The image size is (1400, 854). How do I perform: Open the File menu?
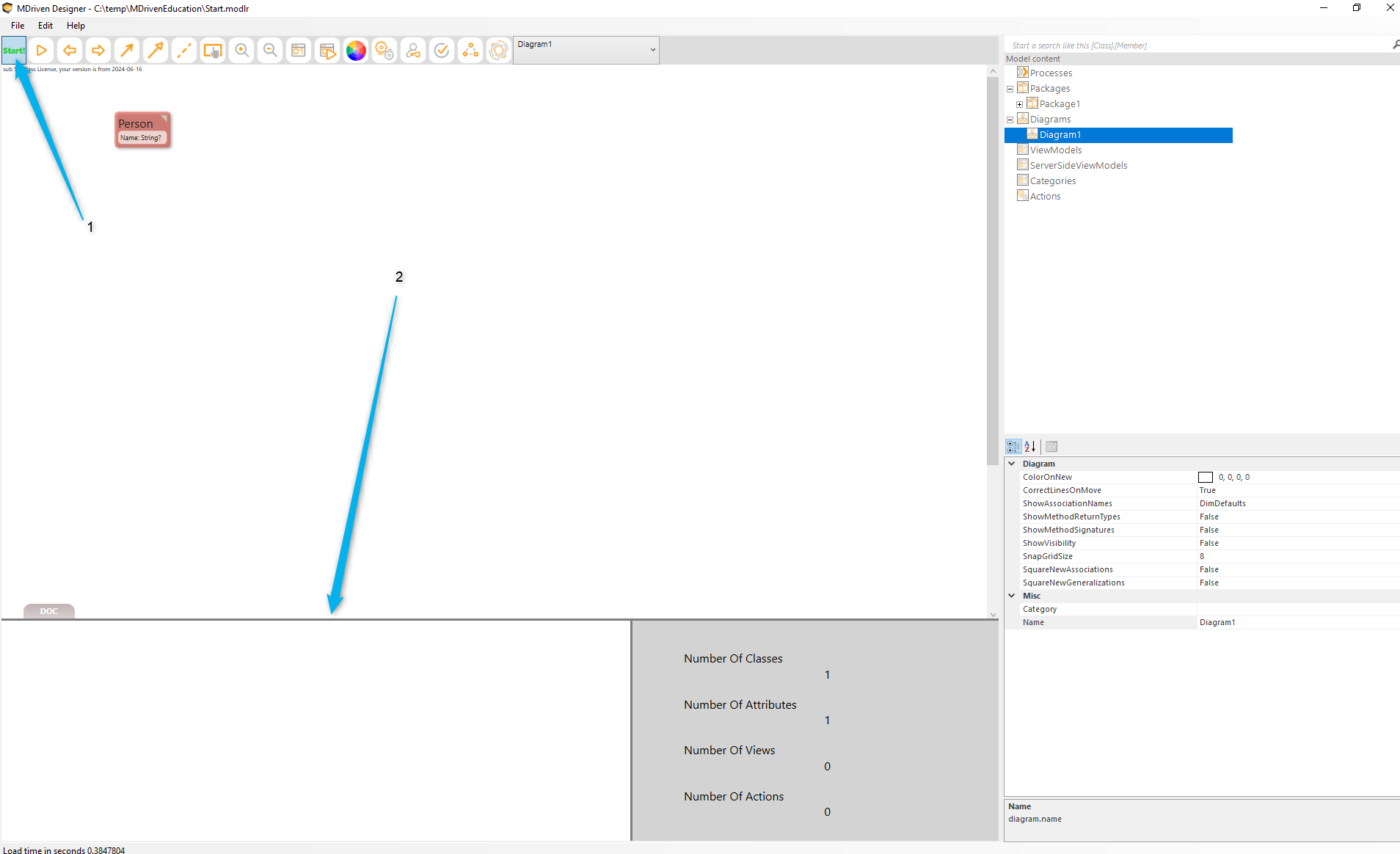pos(18,26)
